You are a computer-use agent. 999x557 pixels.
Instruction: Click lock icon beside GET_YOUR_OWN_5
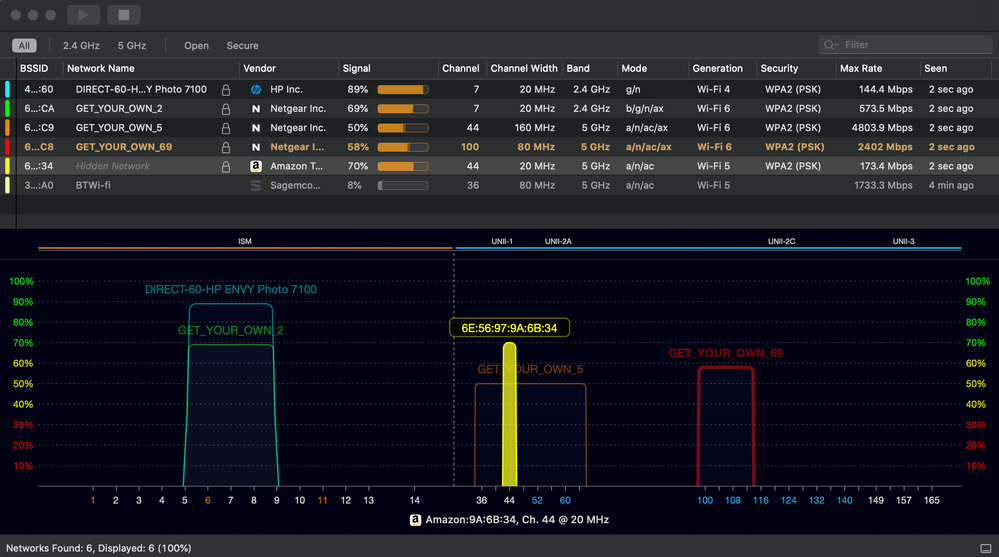(226, 128)
